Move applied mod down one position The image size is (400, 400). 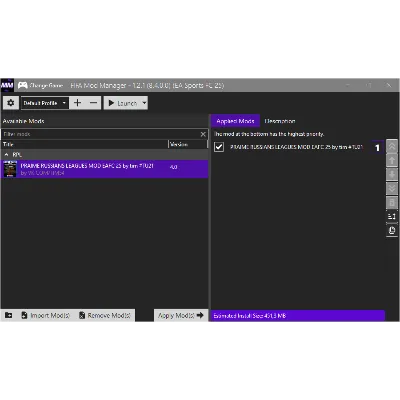[x=392, y=174]
